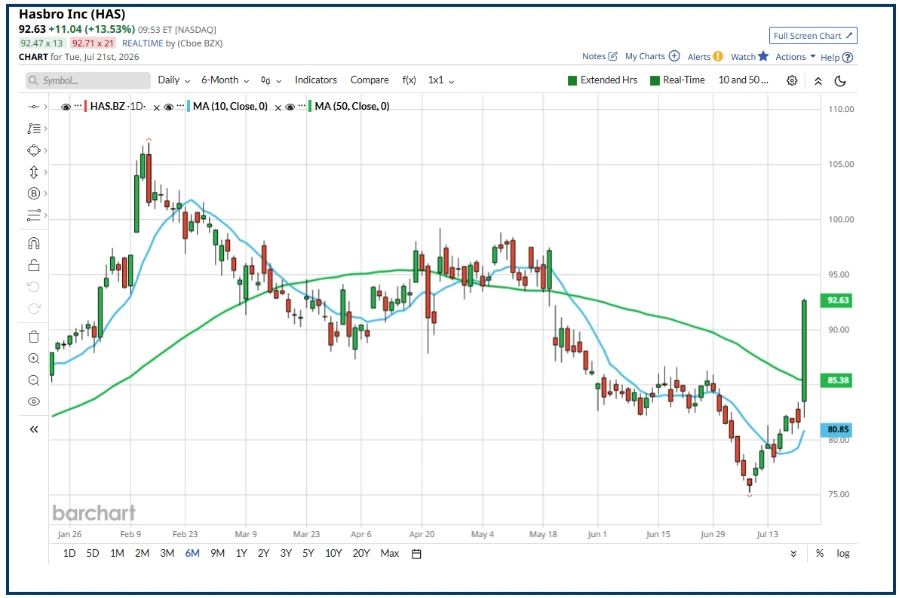900x598 pixels.
Task: Collapse toolbar with double chevron up icon
Action: (818, 81)
